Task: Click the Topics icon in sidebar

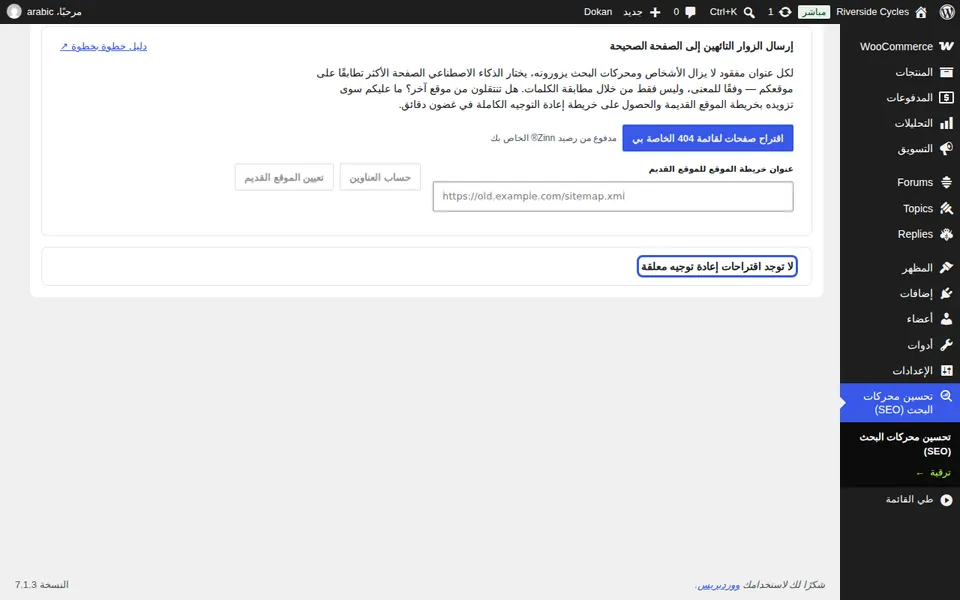Action: coord(946,209)
